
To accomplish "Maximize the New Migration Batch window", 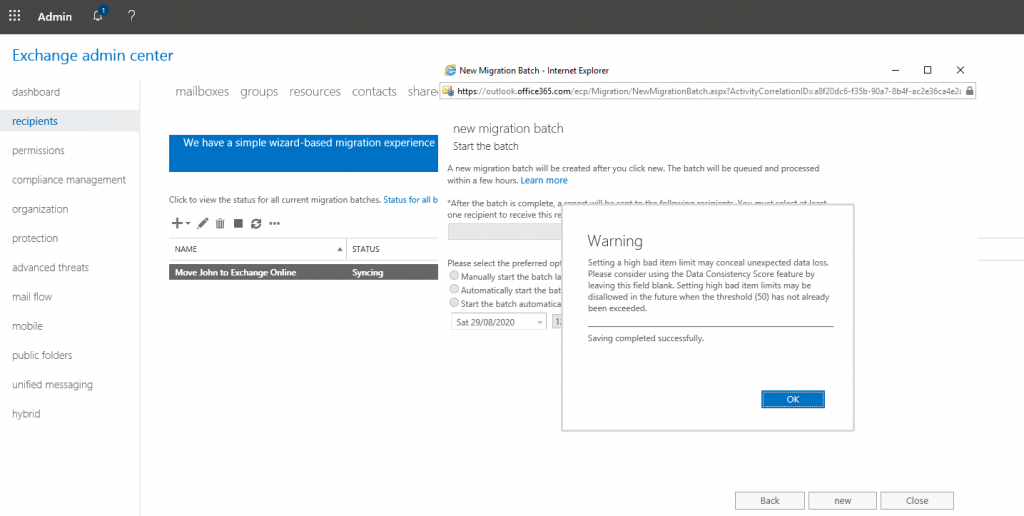I will point(927,70).
